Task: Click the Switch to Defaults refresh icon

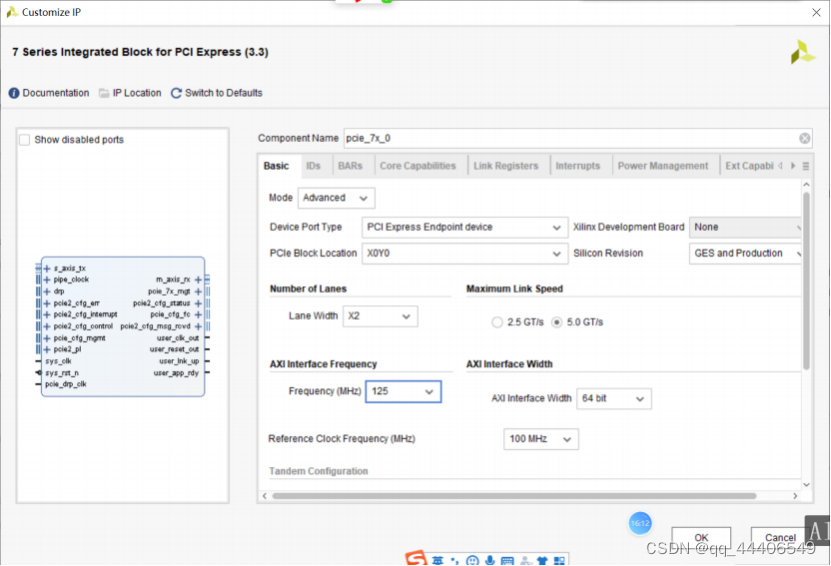Action: click(176, 93)
